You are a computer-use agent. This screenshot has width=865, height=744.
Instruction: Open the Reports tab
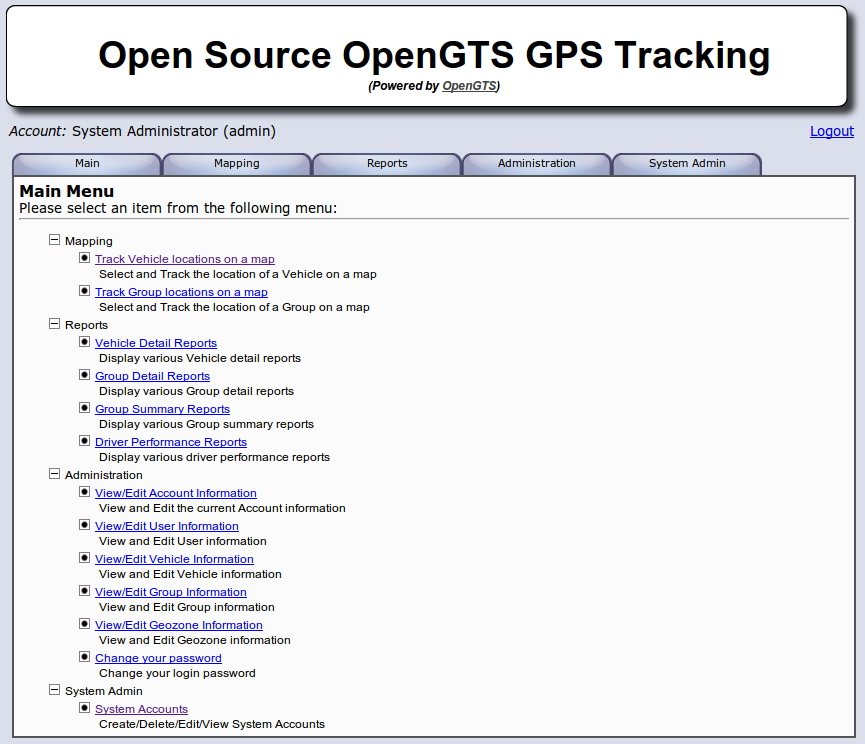[x=386, y=163]
